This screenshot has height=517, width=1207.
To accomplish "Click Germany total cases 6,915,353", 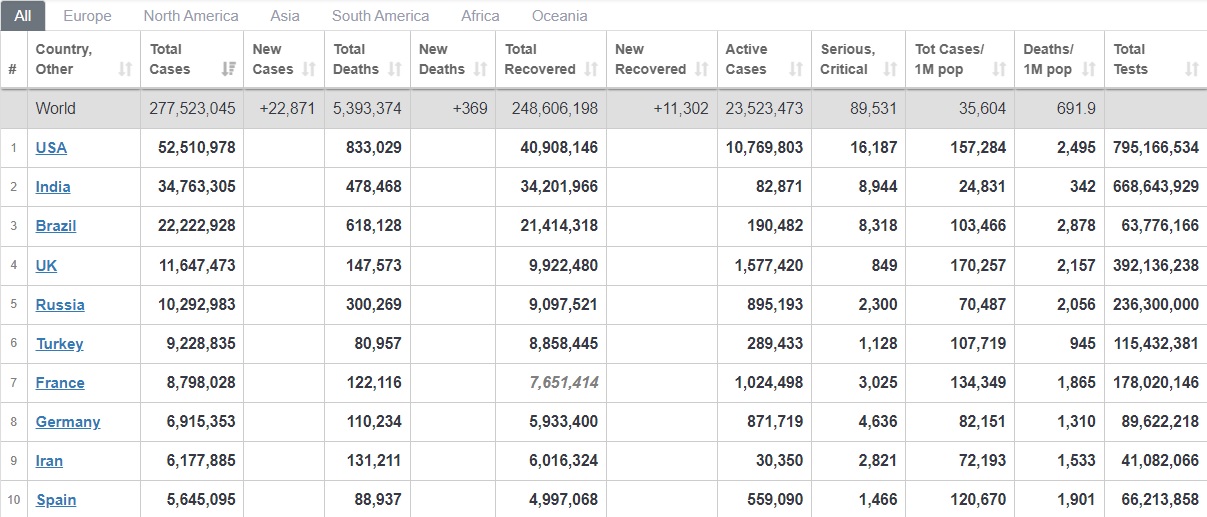I will pos(201,422).
